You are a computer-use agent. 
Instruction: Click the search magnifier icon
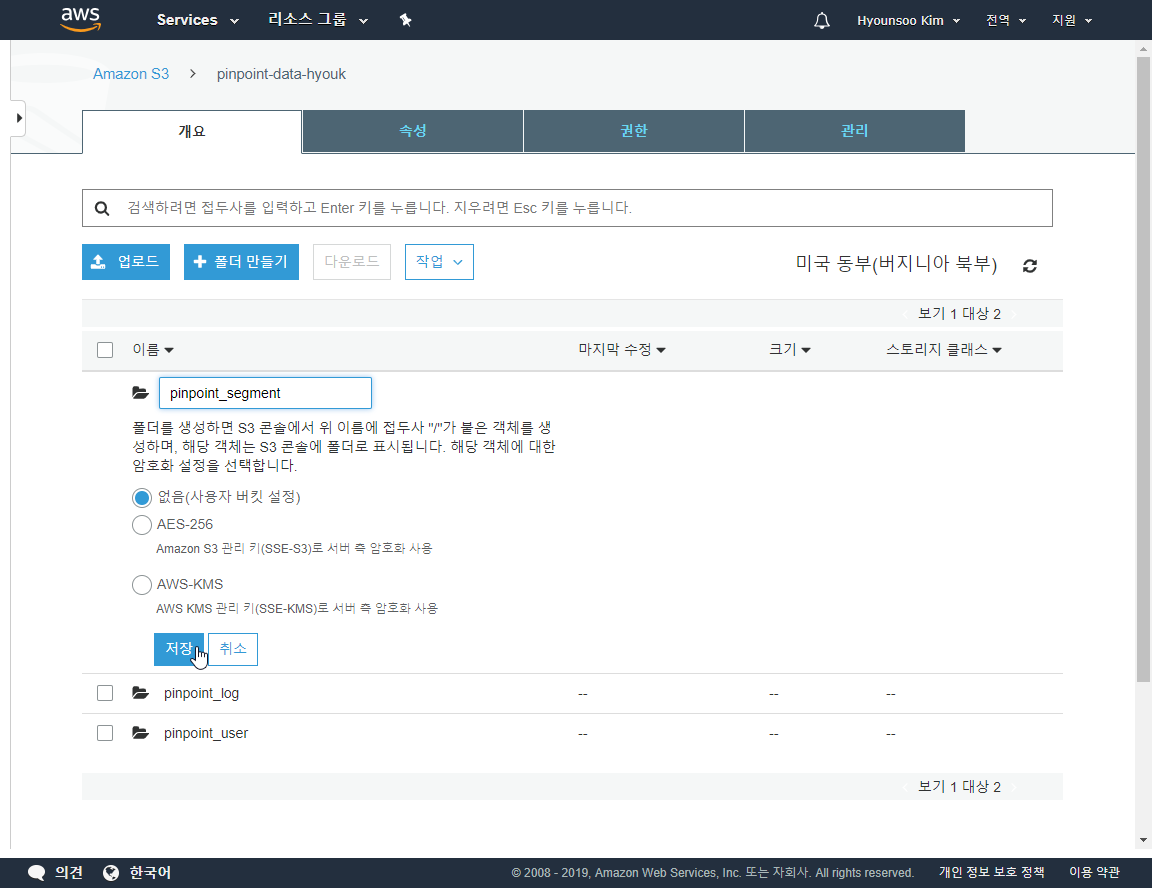[102, 209]
